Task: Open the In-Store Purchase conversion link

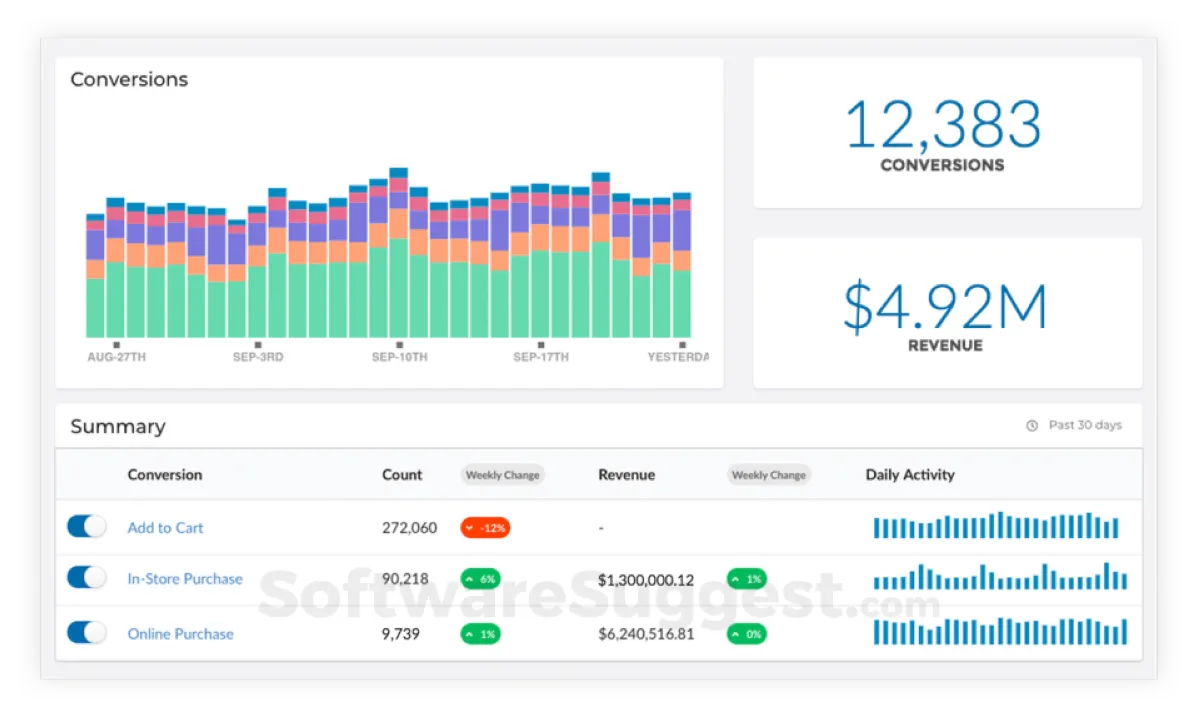Action: click(185, 579)
